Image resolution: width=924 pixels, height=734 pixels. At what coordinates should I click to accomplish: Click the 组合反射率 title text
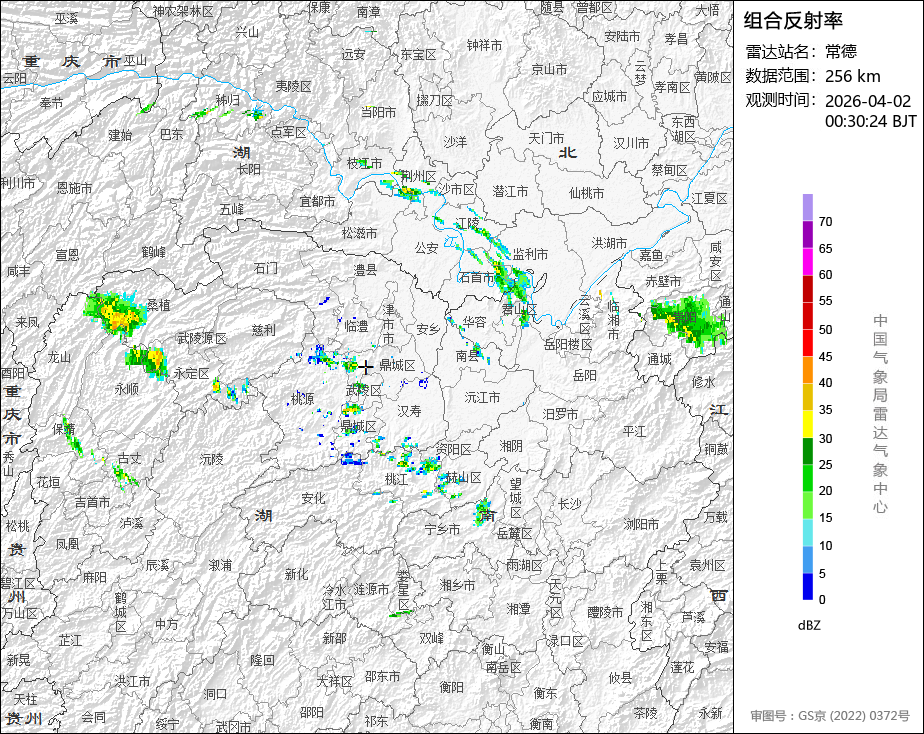(x=793, y=21)
